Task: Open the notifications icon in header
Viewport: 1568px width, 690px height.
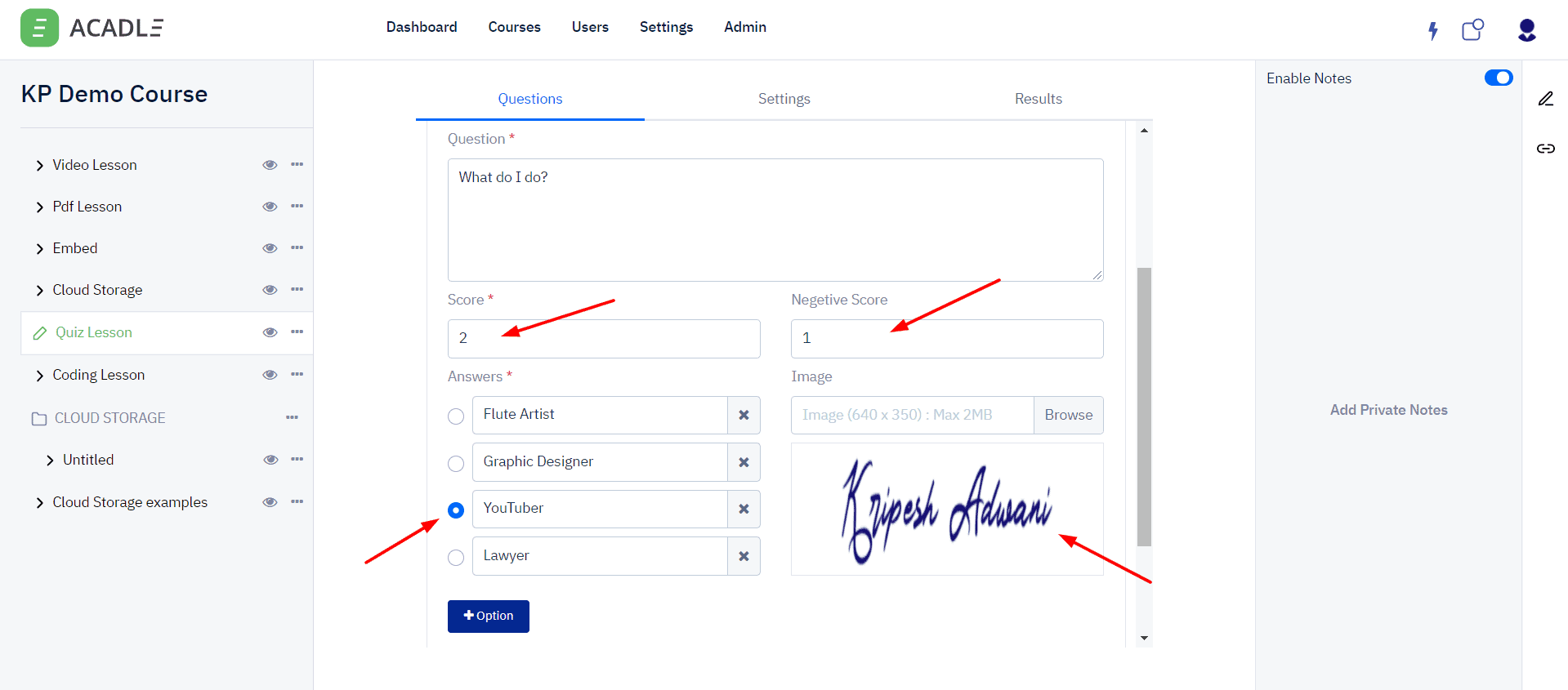Action: tap(1472, 30)
